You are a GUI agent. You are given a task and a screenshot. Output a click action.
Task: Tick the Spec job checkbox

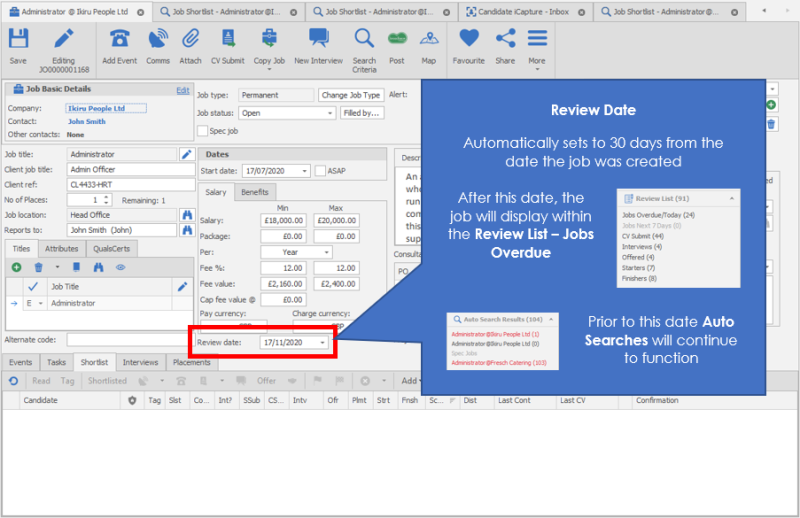coord(202,131)
